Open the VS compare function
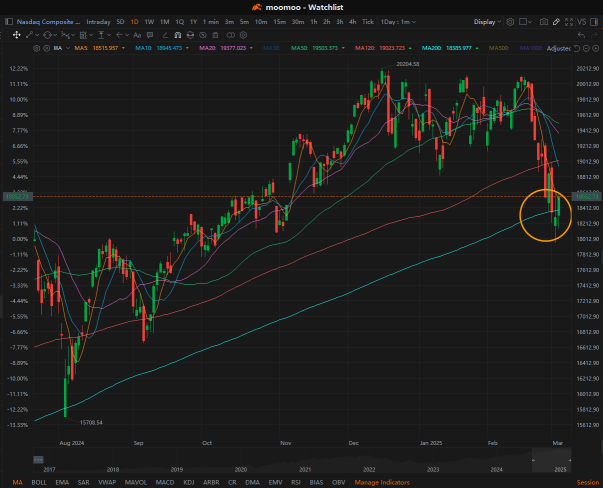This screenshot has width=603, height=488. (581, 22)
